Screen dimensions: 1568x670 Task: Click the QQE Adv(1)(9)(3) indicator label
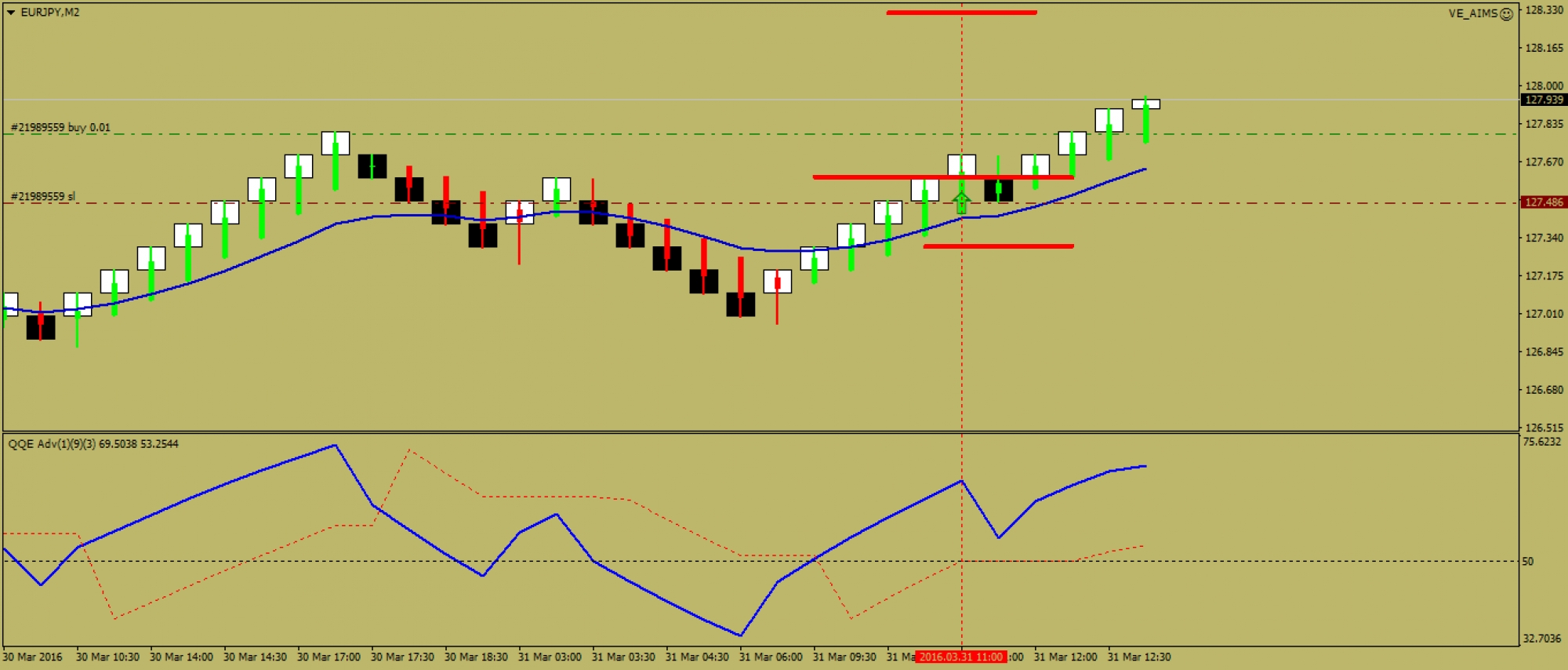tap(93, 444)
